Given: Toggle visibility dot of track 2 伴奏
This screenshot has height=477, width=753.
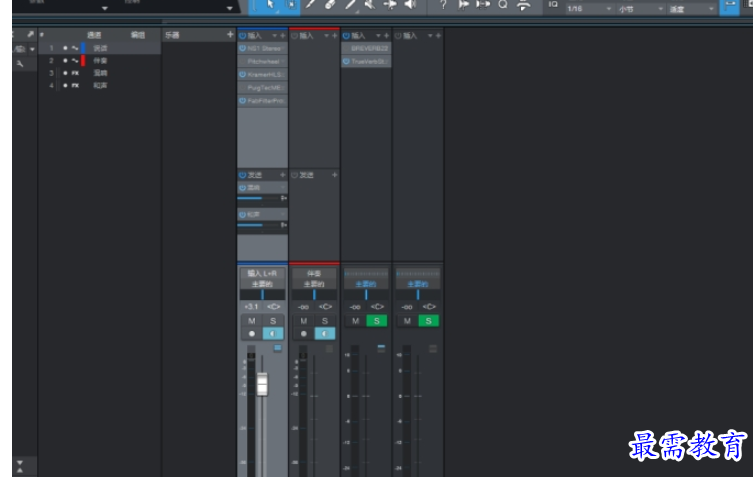Looking at the screenshot, I should pyautogui.click(x=65, y=61).
